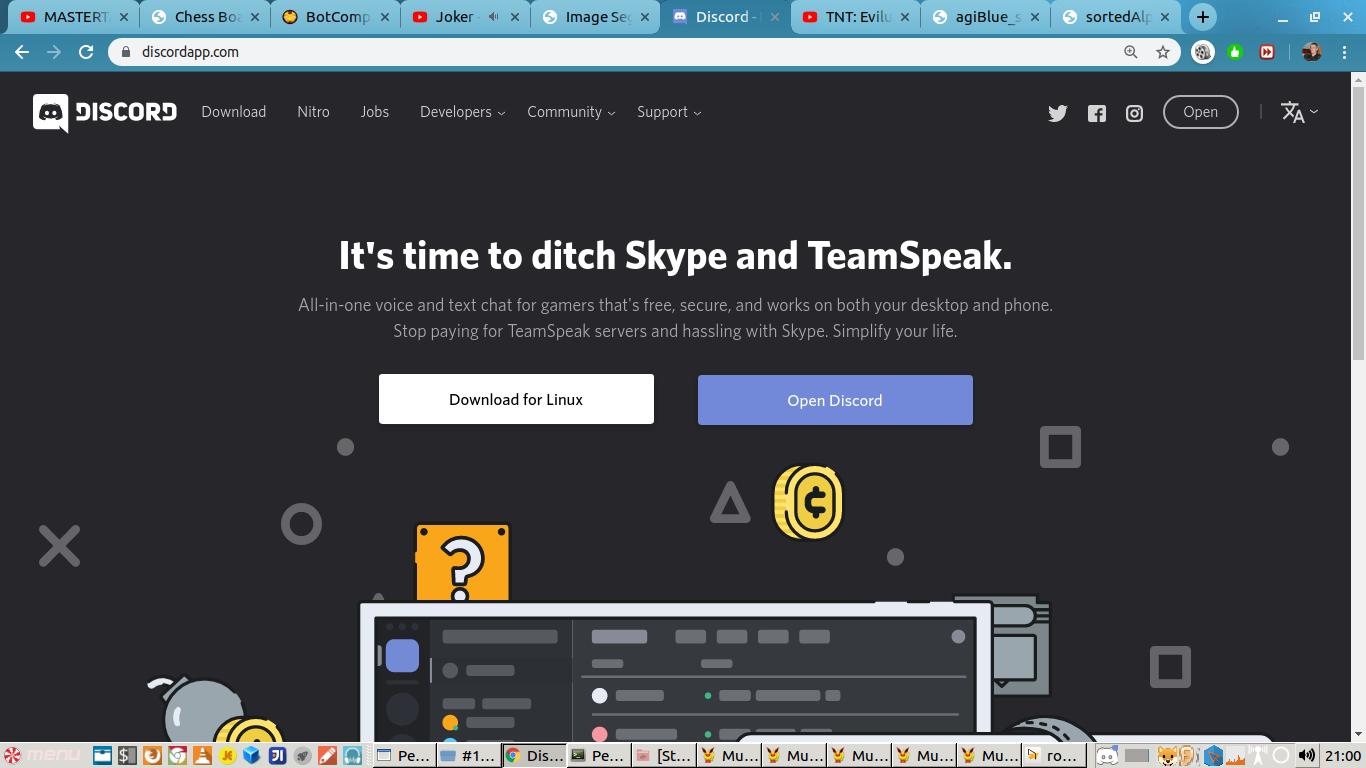This screenshot has height=768, width=1366.
Task: Click the film reel extension icon
Action: click(1203, 52)
